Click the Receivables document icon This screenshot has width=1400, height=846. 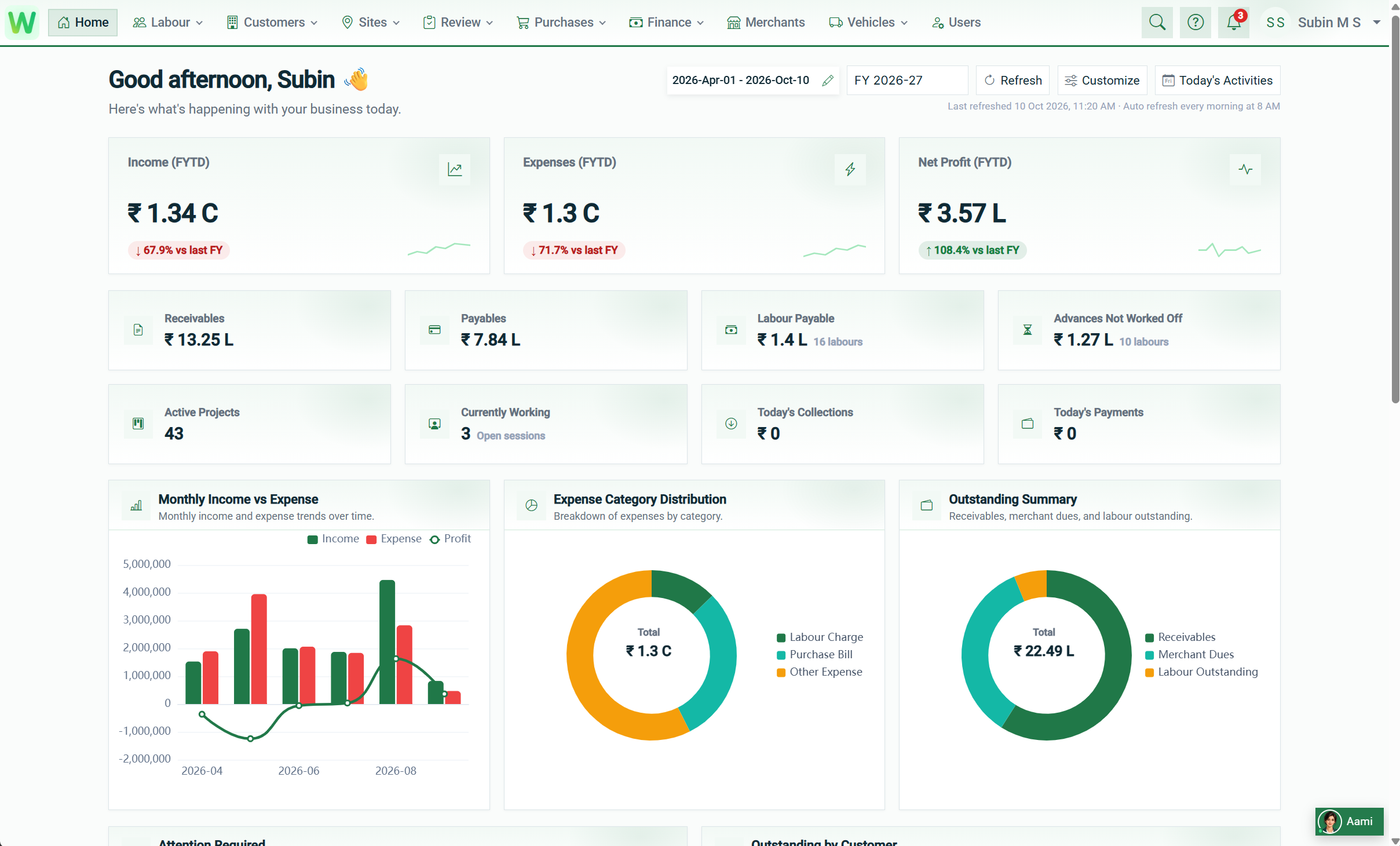[138, 330]
